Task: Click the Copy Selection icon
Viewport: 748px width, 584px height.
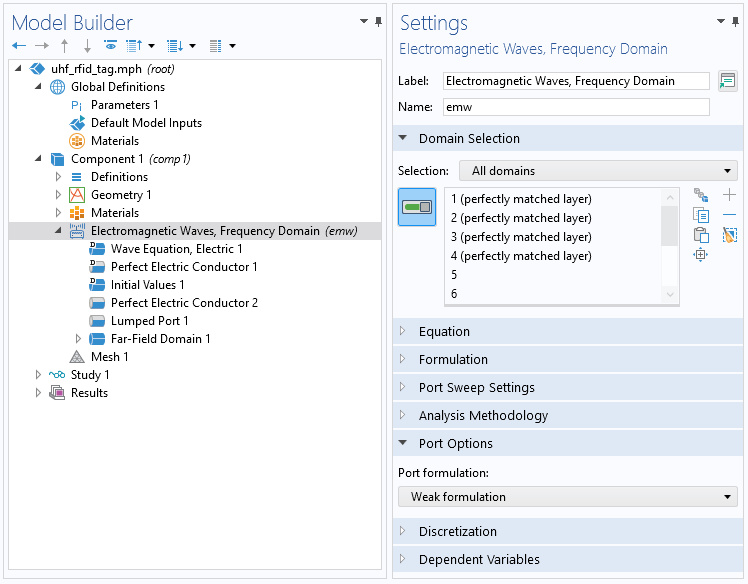Action: (701, 215)
